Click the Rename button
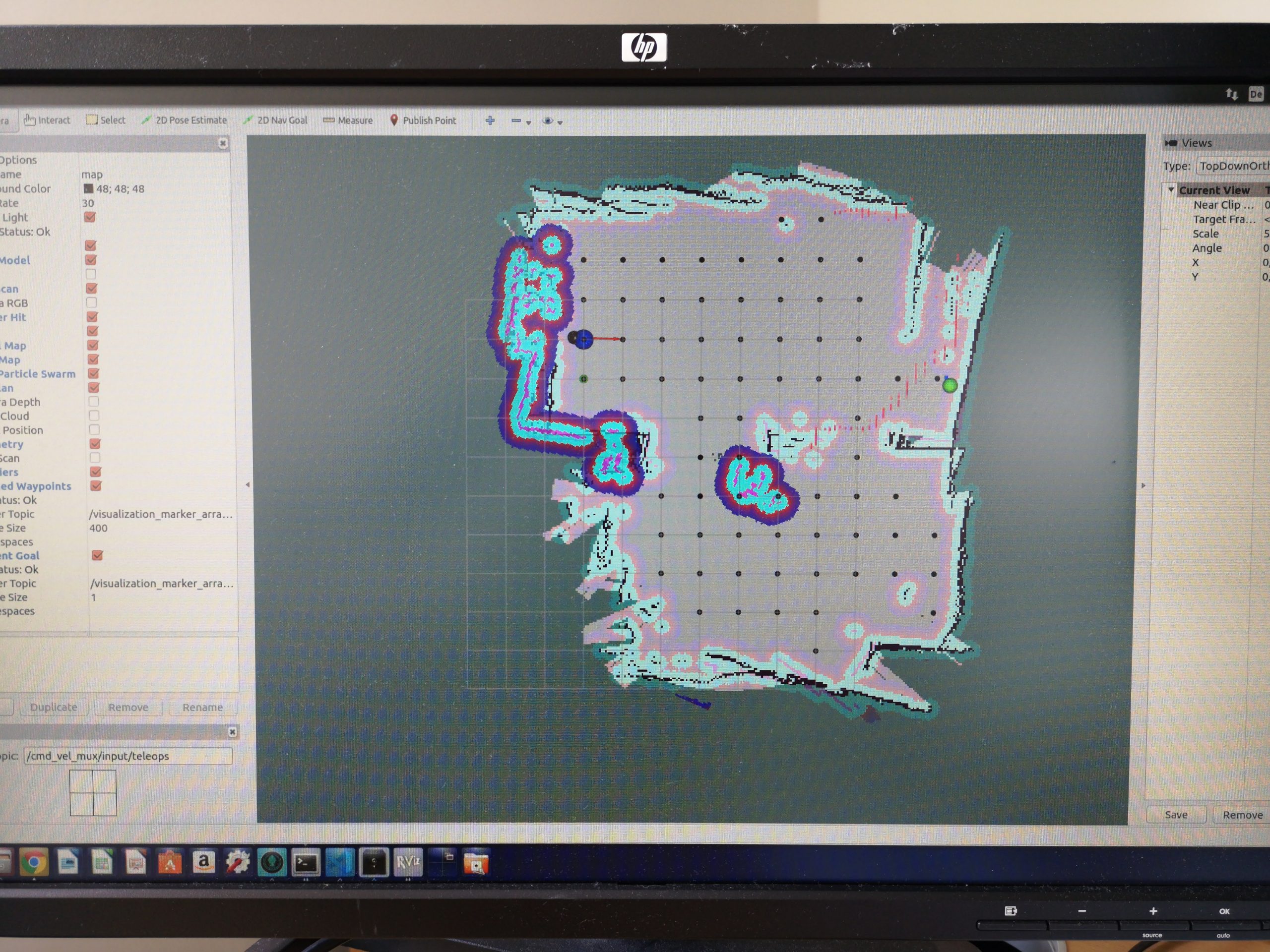 click(x=203, y=707)
